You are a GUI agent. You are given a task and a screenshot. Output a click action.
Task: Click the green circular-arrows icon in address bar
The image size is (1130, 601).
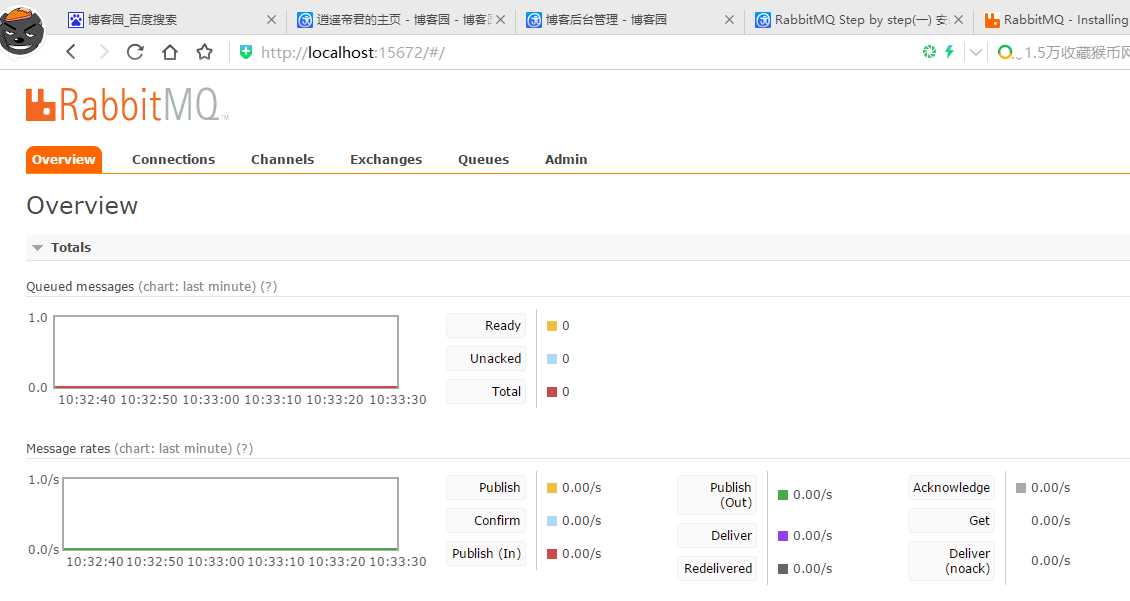pos(929,52)
